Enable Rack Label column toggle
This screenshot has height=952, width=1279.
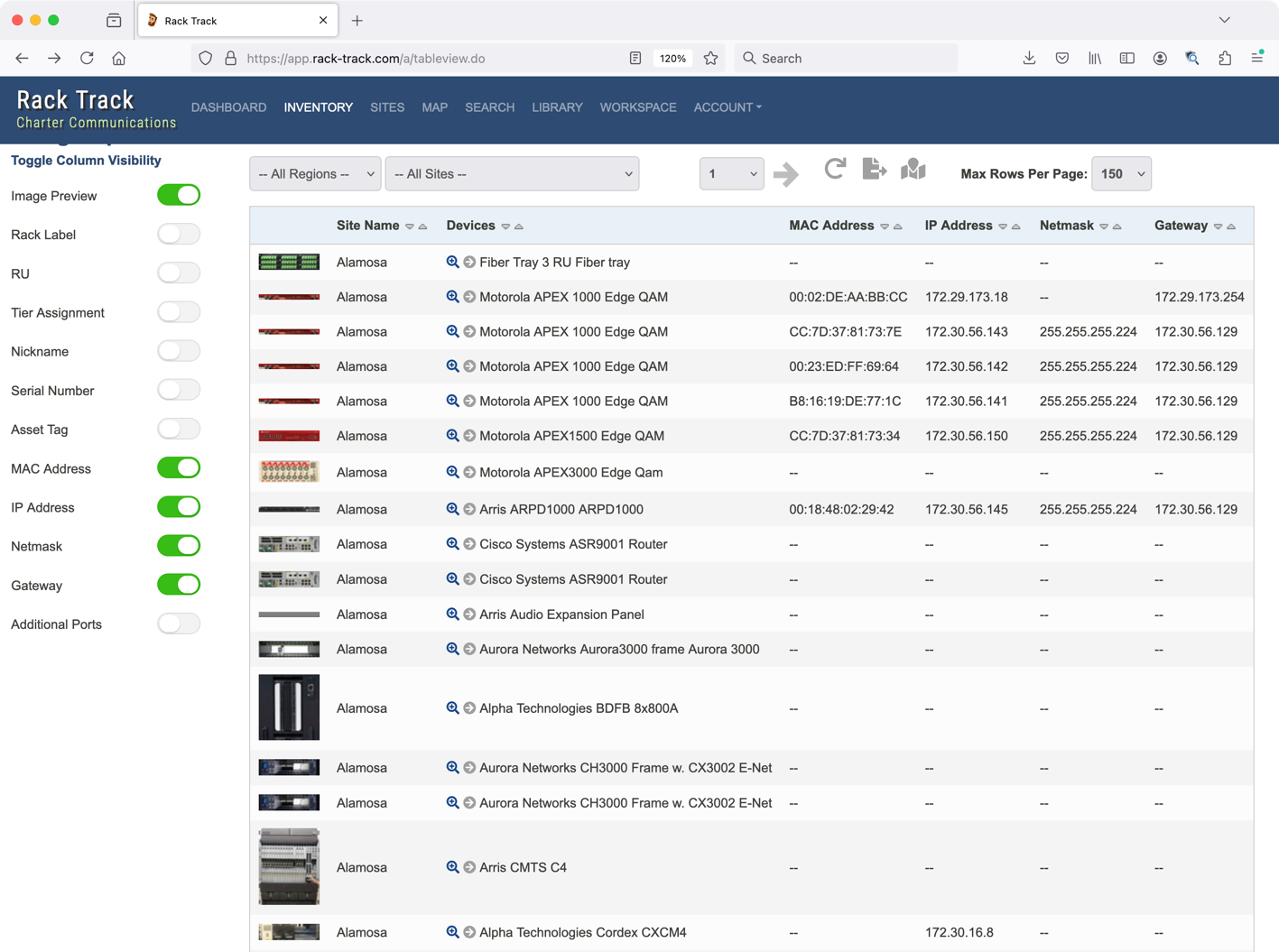[179, 235]
